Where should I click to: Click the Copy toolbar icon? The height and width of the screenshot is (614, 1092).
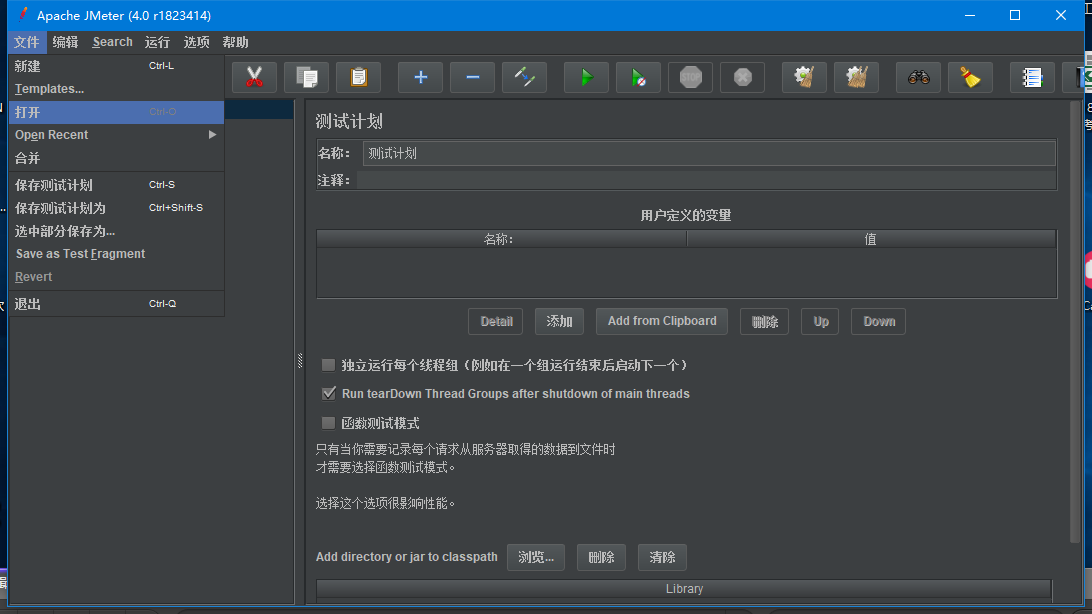click(306, 77)
